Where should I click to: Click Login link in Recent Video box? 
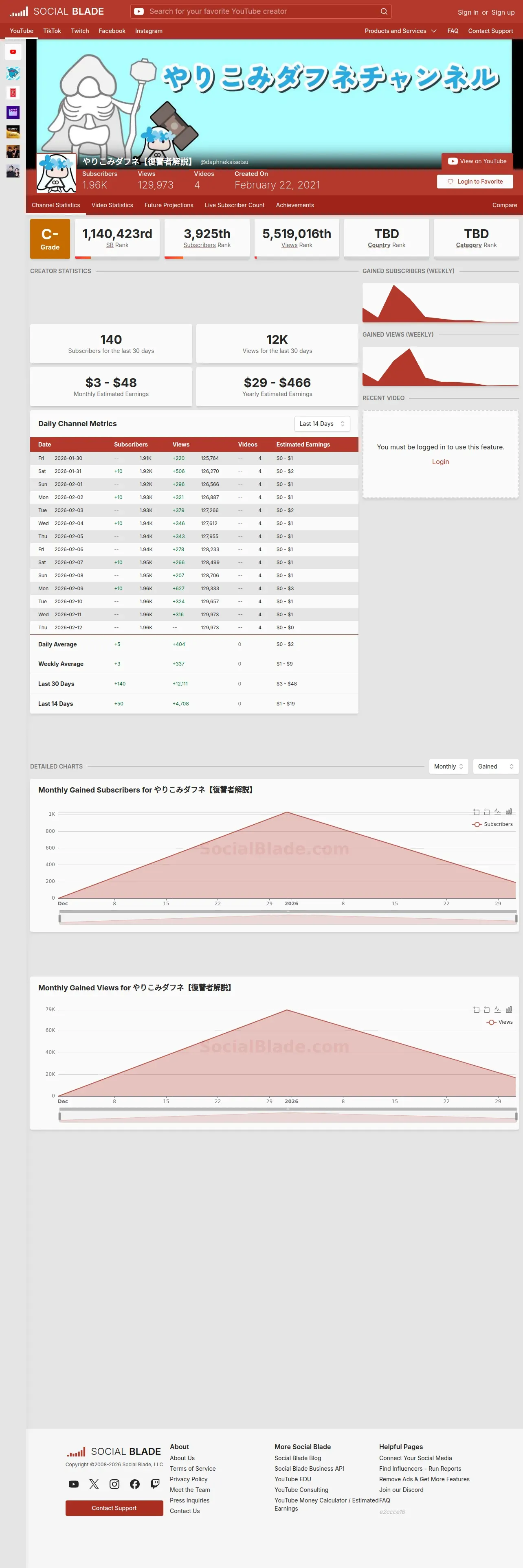coord(440,462)
